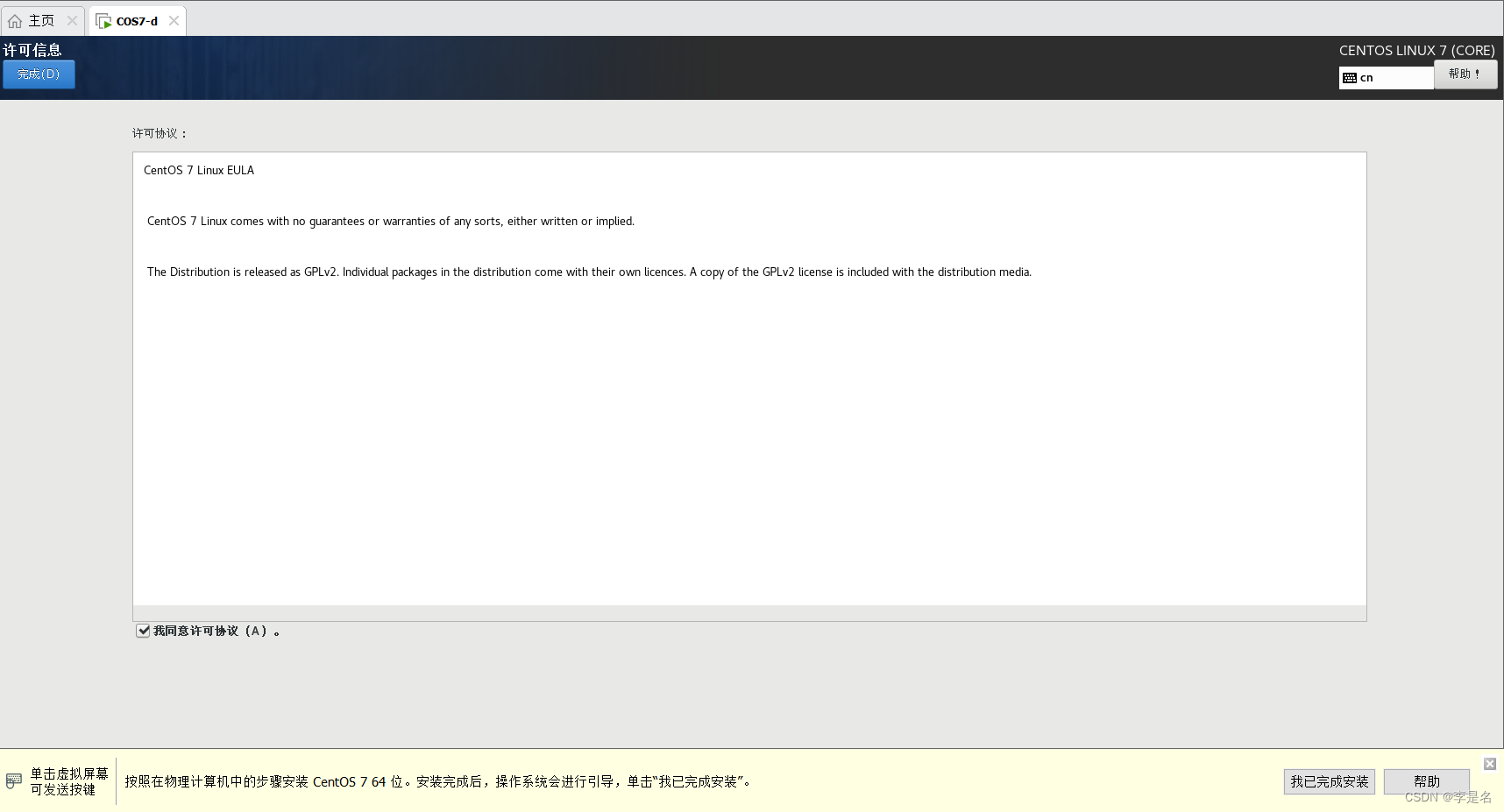Click the keyboard icon in hint bar
This screenshot has width=1504, height=812.
point(14,780)
